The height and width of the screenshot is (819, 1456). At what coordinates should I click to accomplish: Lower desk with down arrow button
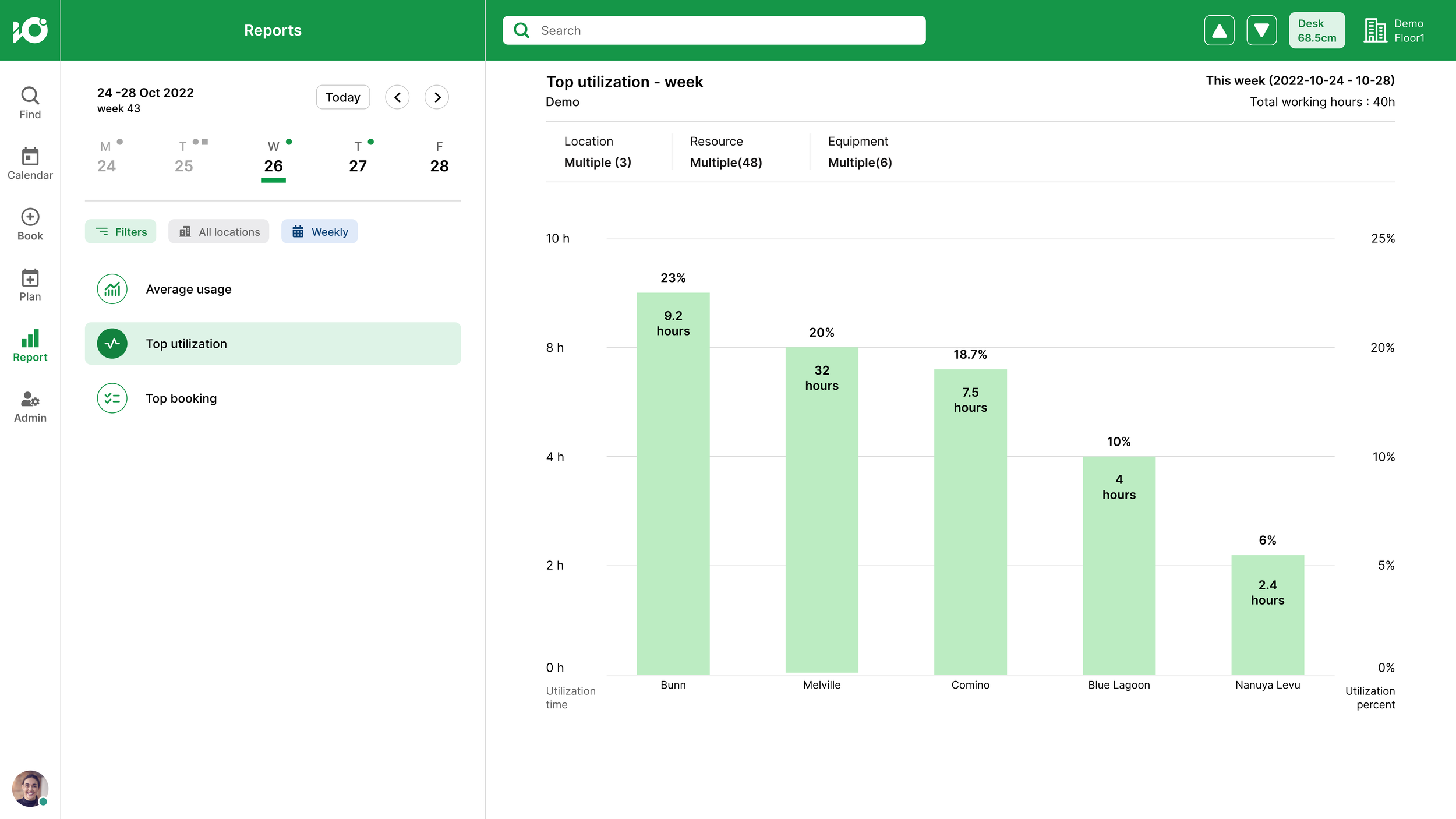tap(1261, 30)
